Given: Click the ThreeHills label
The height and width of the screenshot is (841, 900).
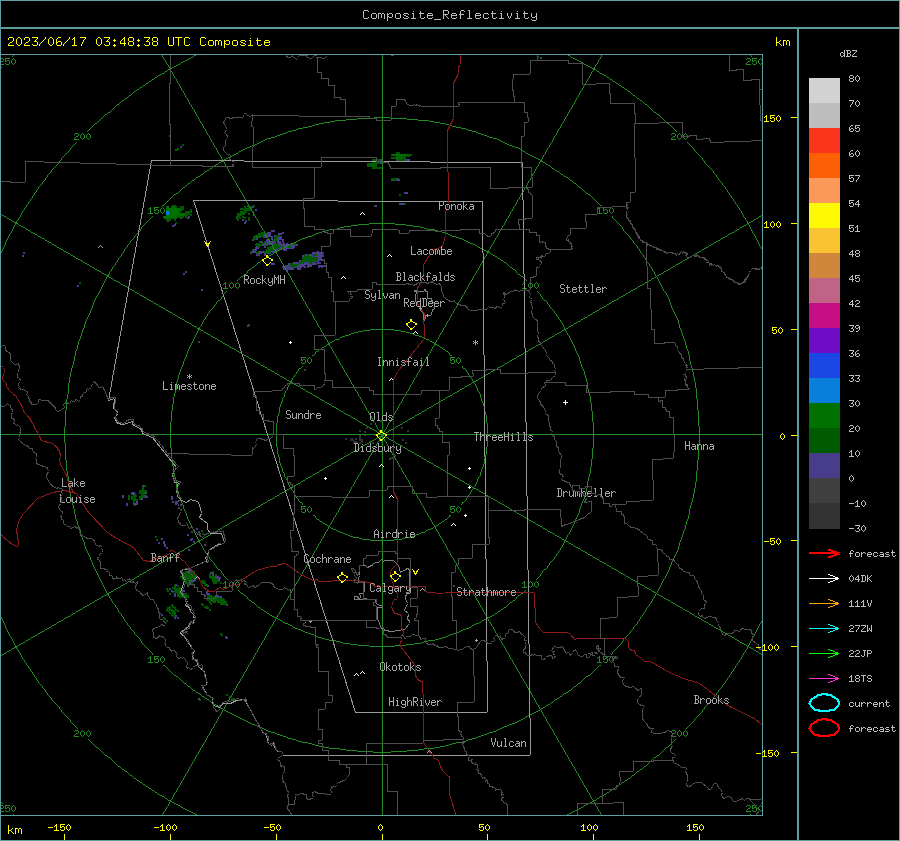Looking at the screenshot, I should point(503,437).
